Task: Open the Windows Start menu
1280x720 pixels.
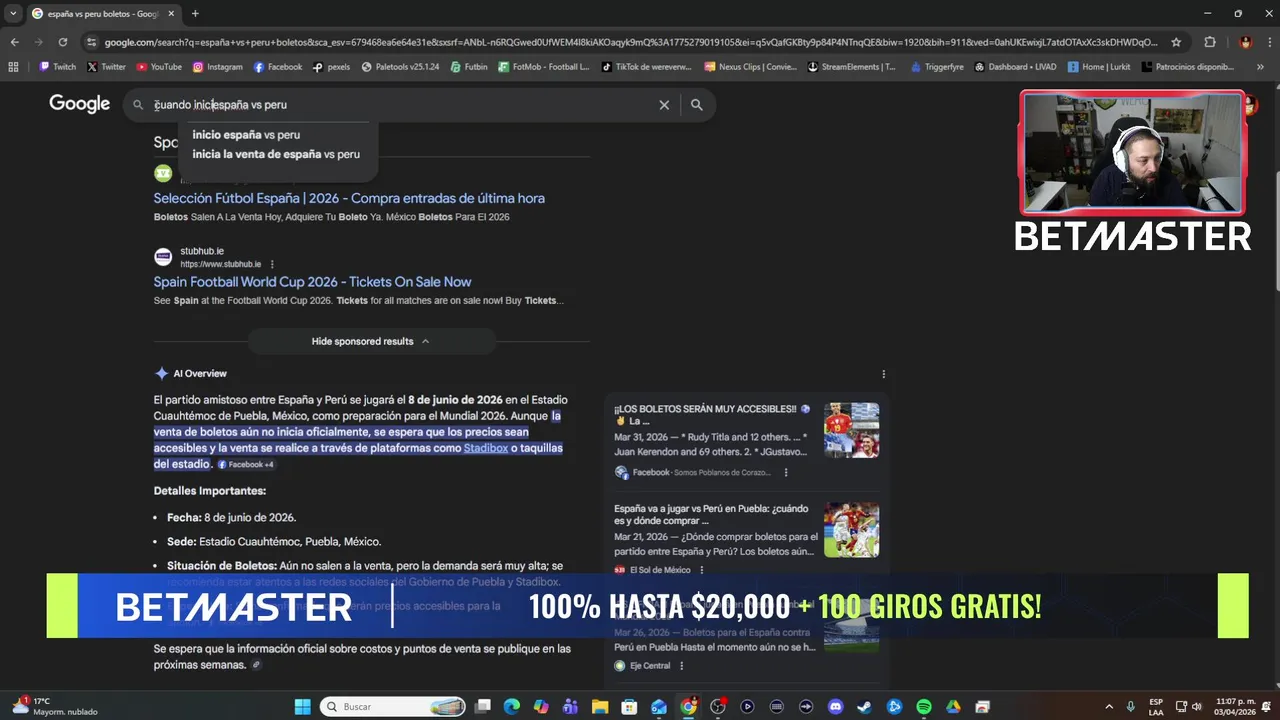Action: pos(302,707)
